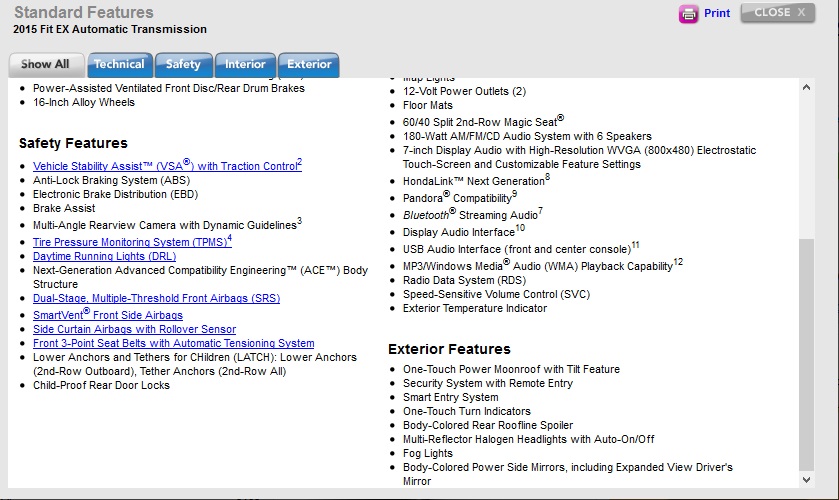Click Bluetooth Streaming Audio item
Viewport: 839px width, 500px height.
click(x=472, y=215)
